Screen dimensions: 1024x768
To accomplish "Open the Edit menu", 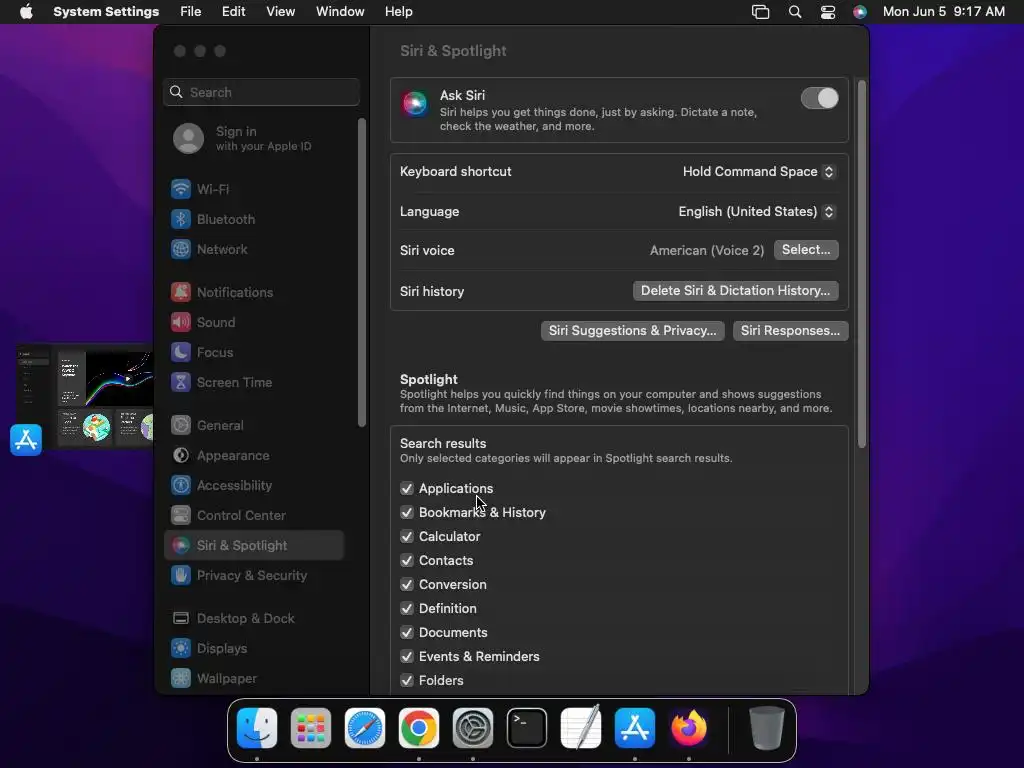I will 233,12.
